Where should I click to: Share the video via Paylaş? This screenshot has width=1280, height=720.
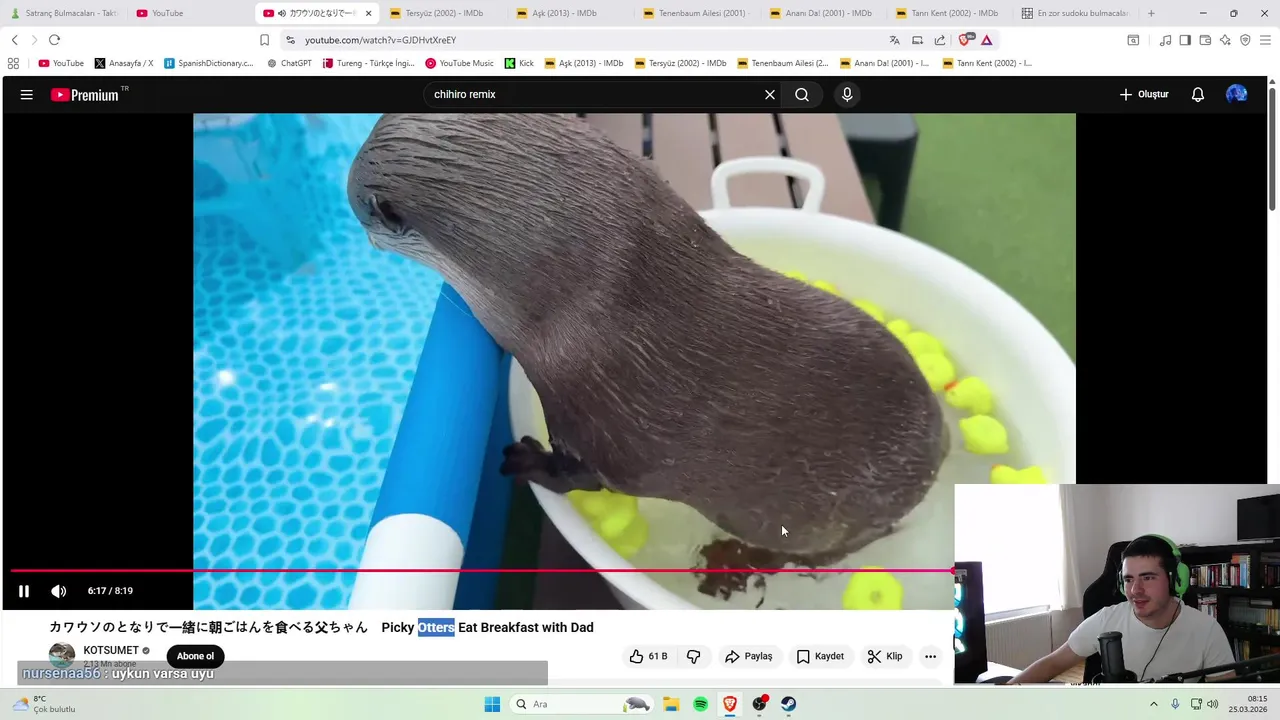tap(749, 656)
